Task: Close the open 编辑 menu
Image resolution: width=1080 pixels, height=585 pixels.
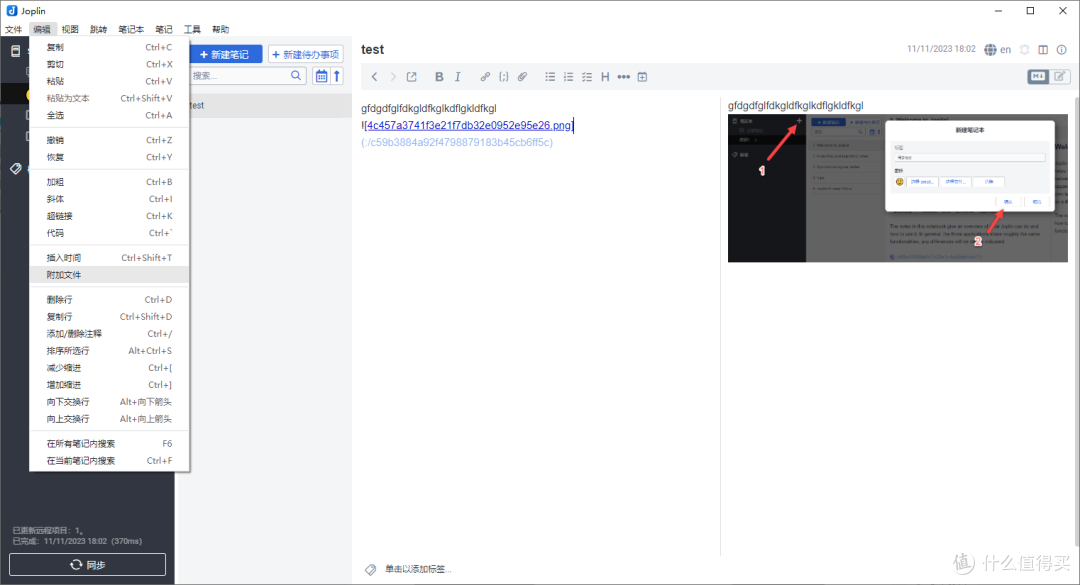Action: [42, 30]
